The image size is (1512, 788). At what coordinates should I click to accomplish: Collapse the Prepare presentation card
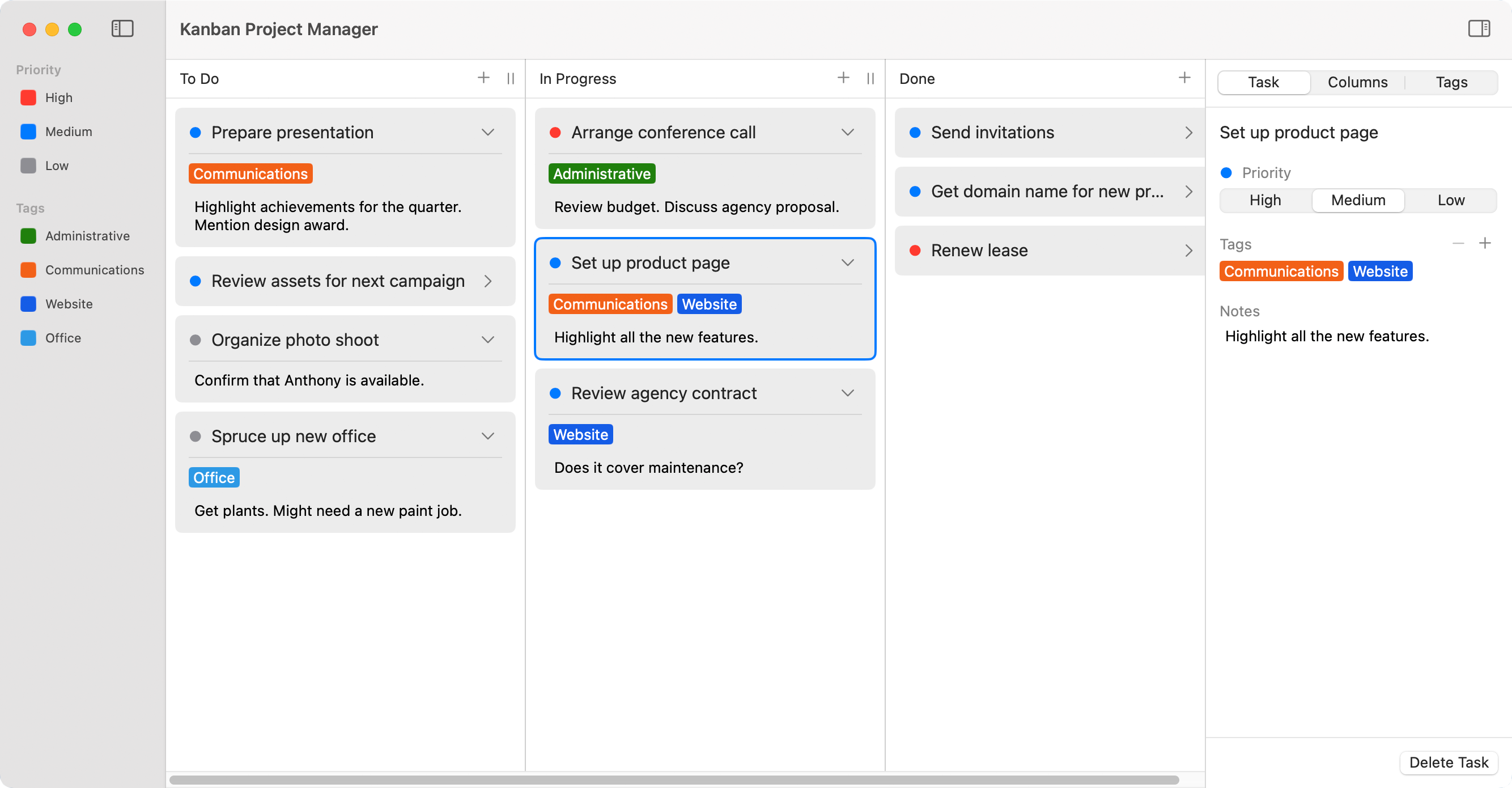(x=488, y=132)
